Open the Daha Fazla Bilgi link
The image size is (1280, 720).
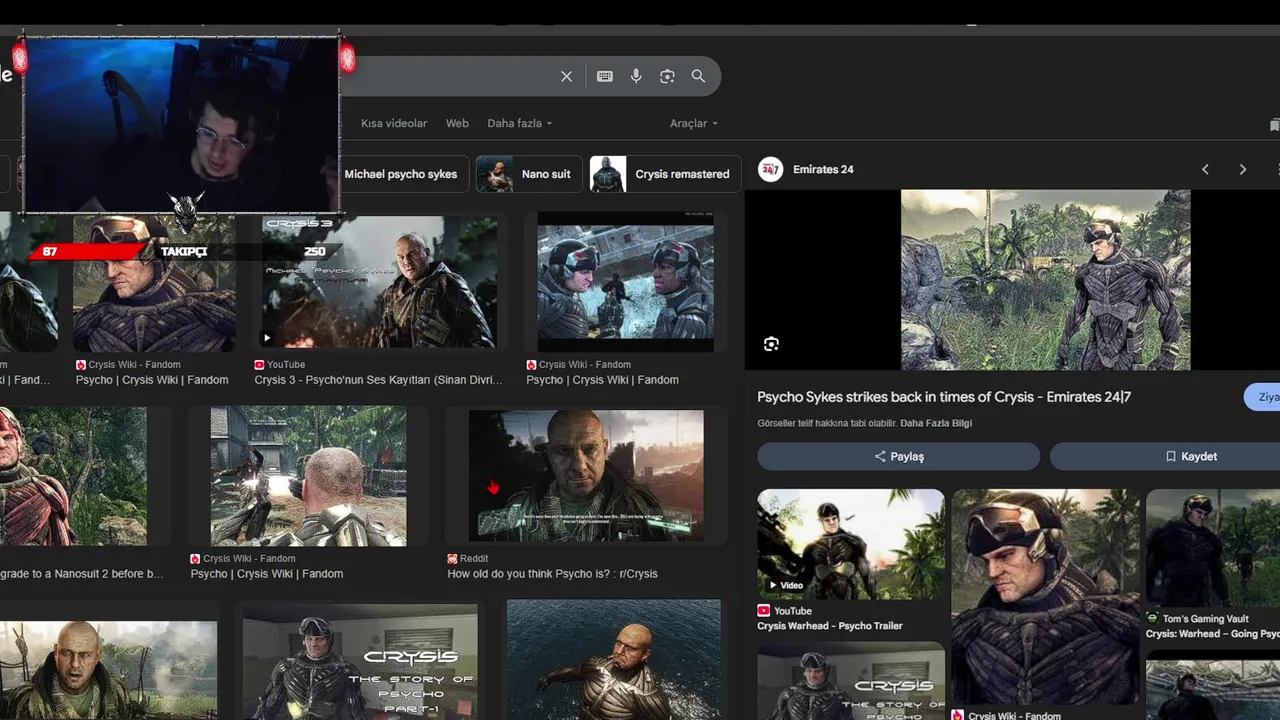tap(936, 423)
